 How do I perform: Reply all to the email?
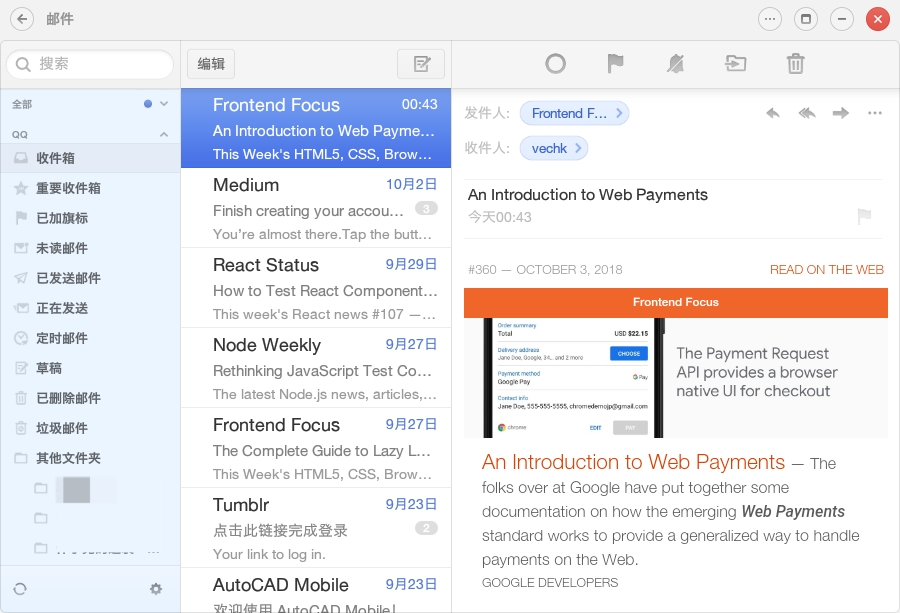pyautogui.click(x=807, y=113)
